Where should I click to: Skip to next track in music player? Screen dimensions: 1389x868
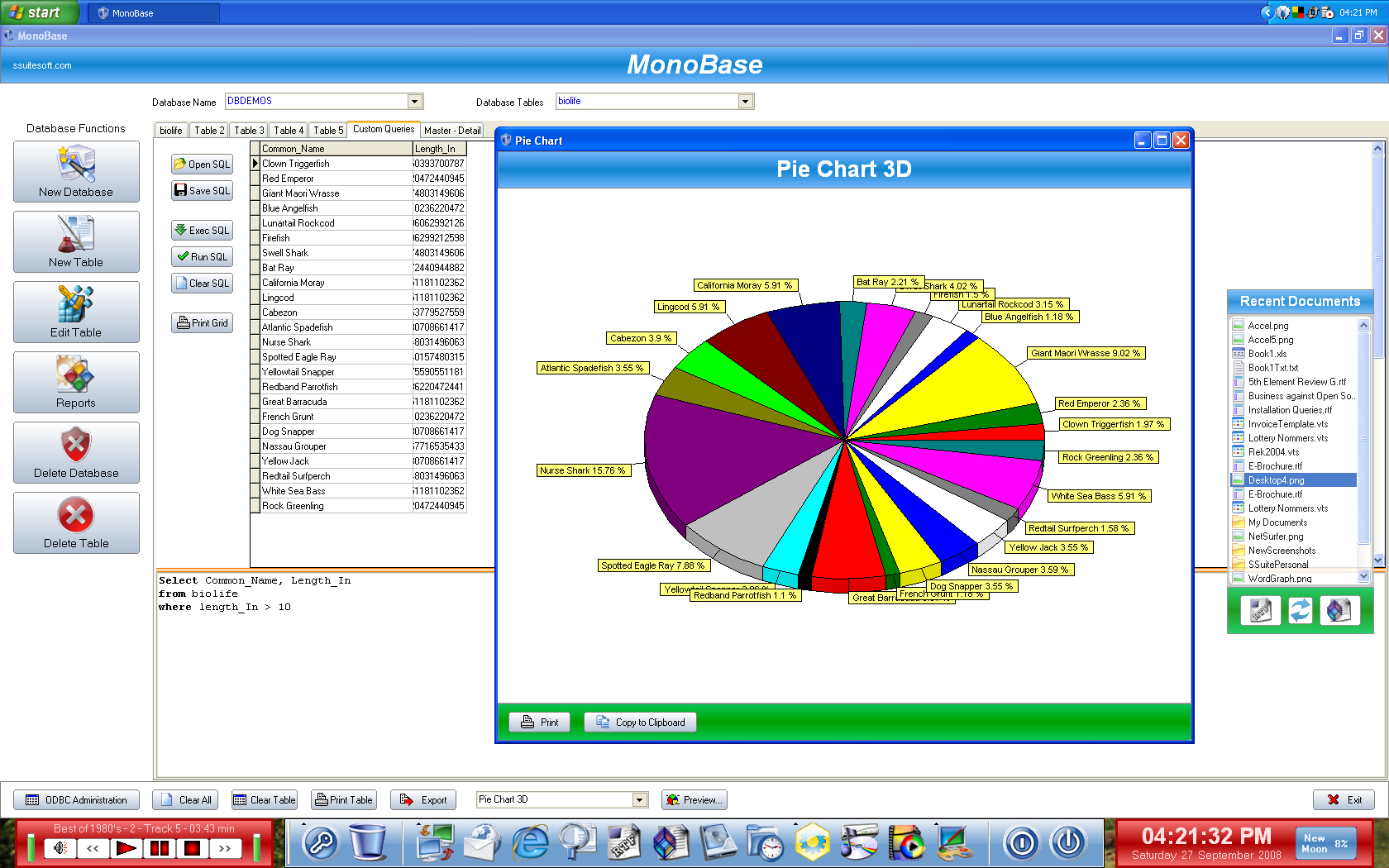click(225, 848)
